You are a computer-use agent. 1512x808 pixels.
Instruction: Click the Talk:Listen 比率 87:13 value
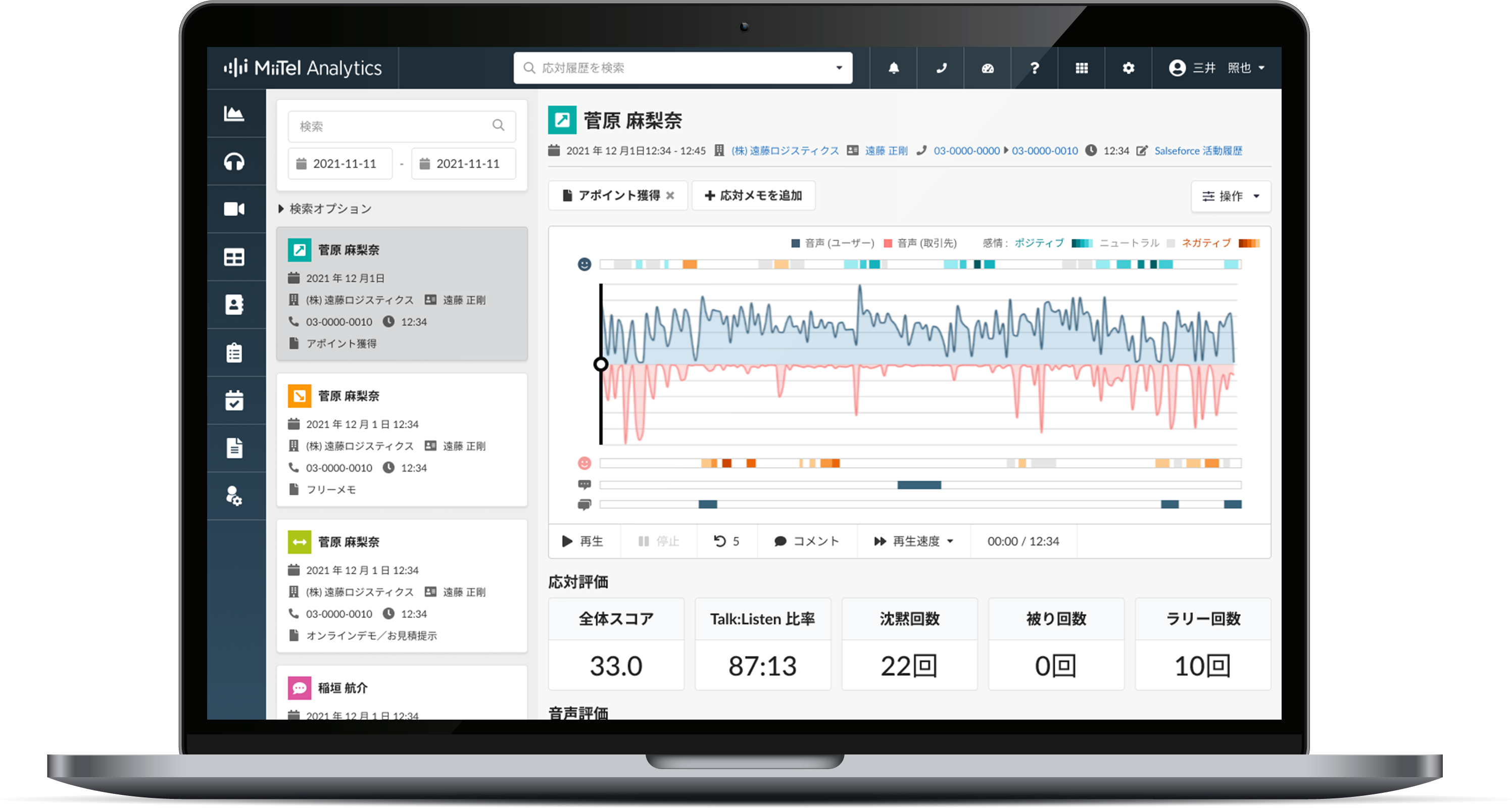762,666
